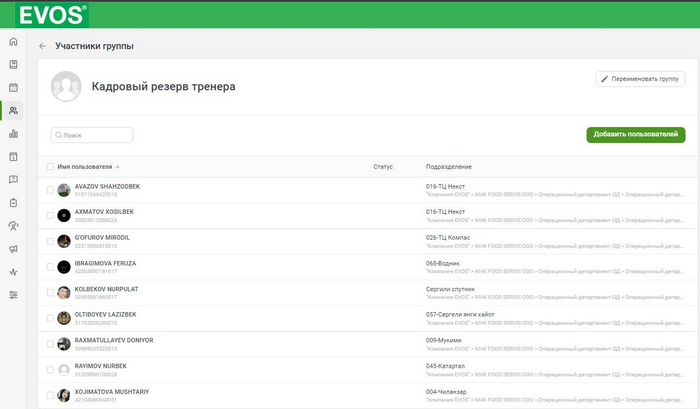700x409 pixels.
Task: Check the box for AVAZOV SHAHZODBEK
Action: pyautogui.click(x=51, y=189)
